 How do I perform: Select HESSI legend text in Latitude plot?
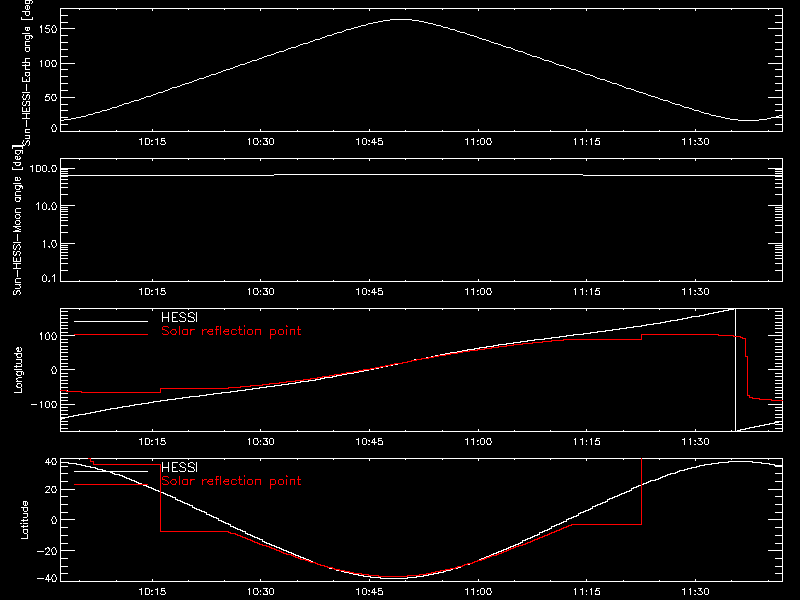pos(179,467)
